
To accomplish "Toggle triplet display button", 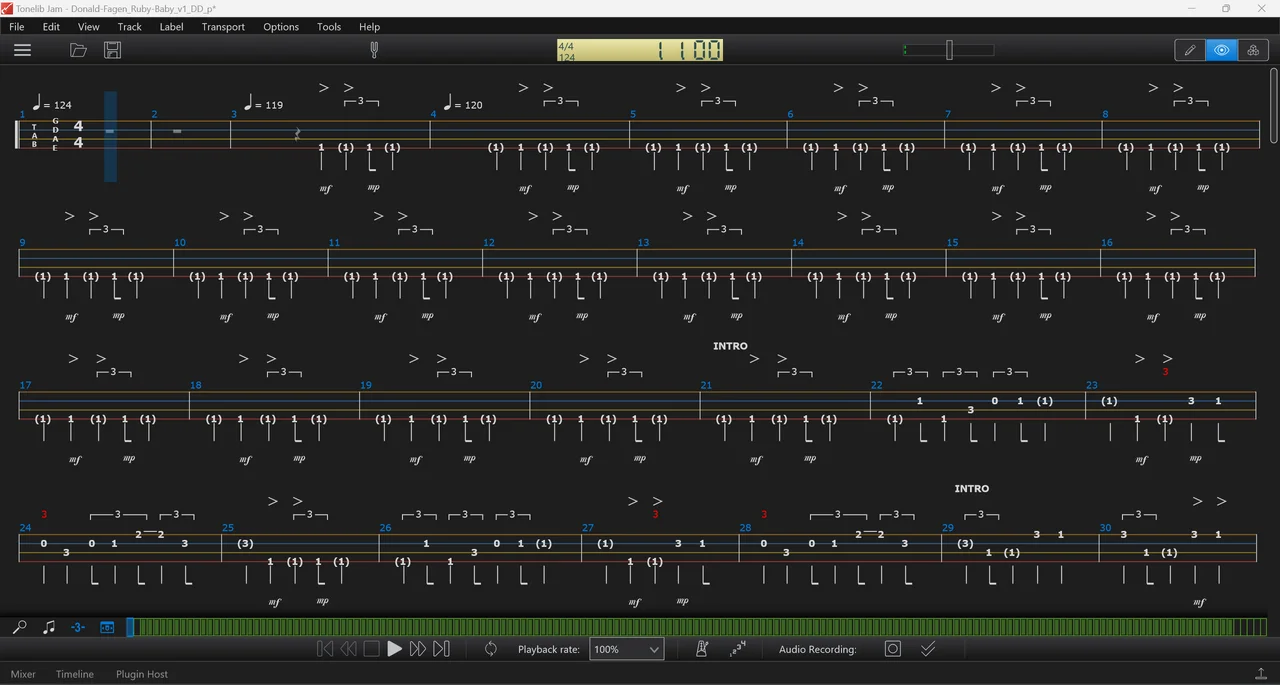I will [x=77, y=627].
